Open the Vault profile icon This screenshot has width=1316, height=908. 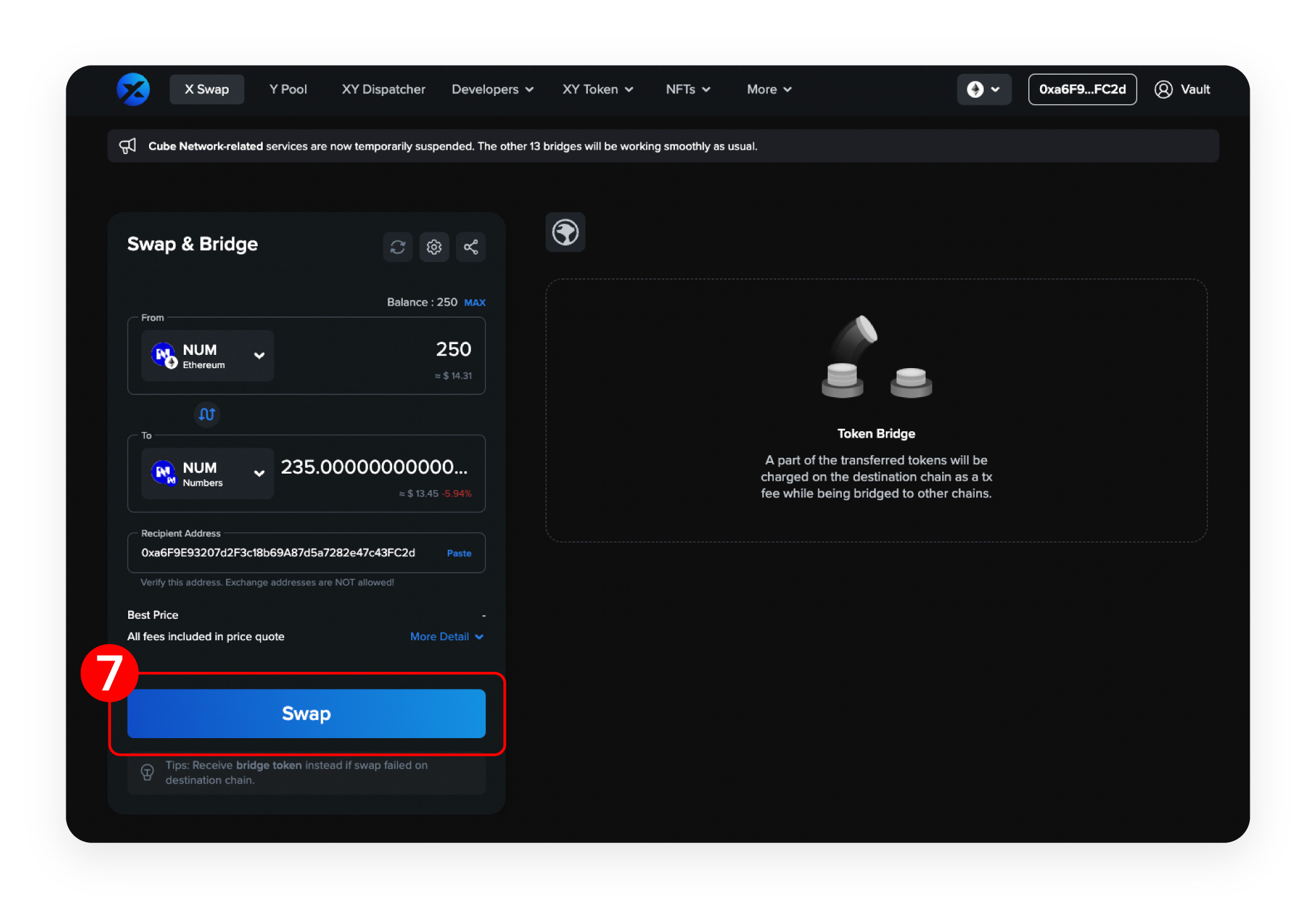1164,89
